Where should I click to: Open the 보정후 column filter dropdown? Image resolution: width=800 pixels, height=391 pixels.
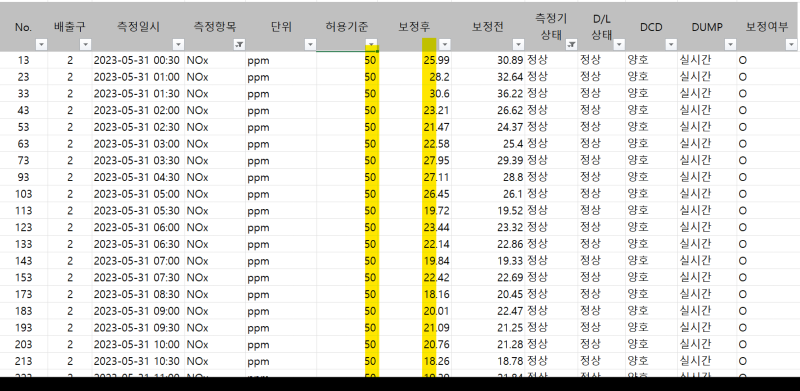point(445,45)
